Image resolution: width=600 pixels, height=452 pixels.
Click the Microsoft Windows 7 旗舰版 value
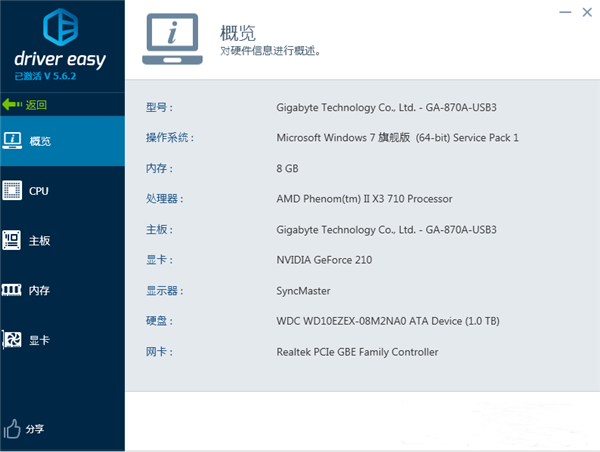click(398, 137)
